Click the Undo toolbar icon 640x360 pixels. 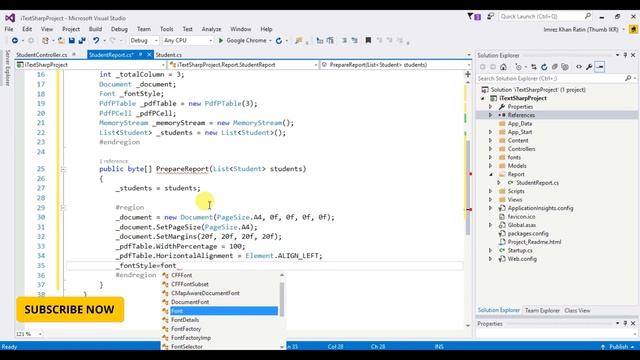(96, 40)
